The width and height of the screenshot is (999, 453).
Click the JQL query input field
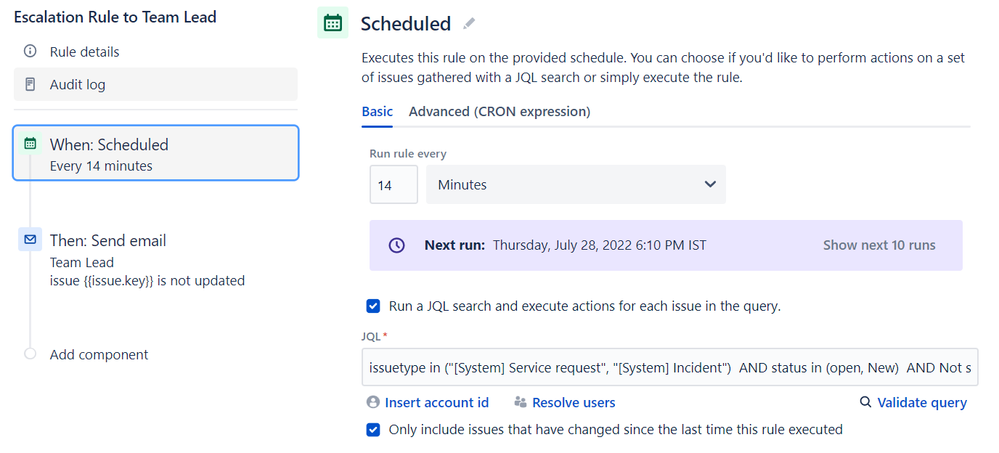tap(670, 367)
